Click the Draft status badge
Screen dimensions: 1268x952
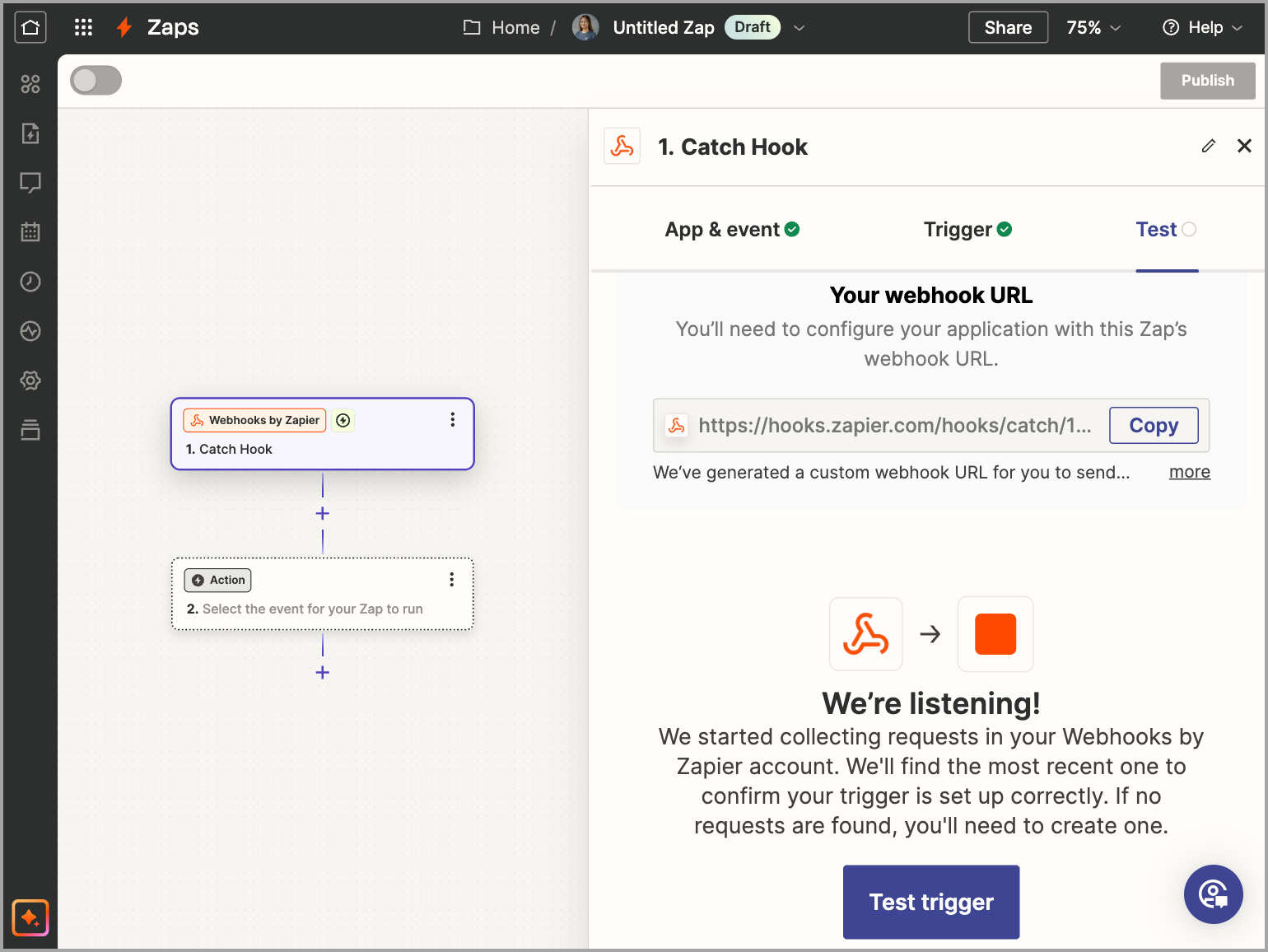tap(753, 27)
